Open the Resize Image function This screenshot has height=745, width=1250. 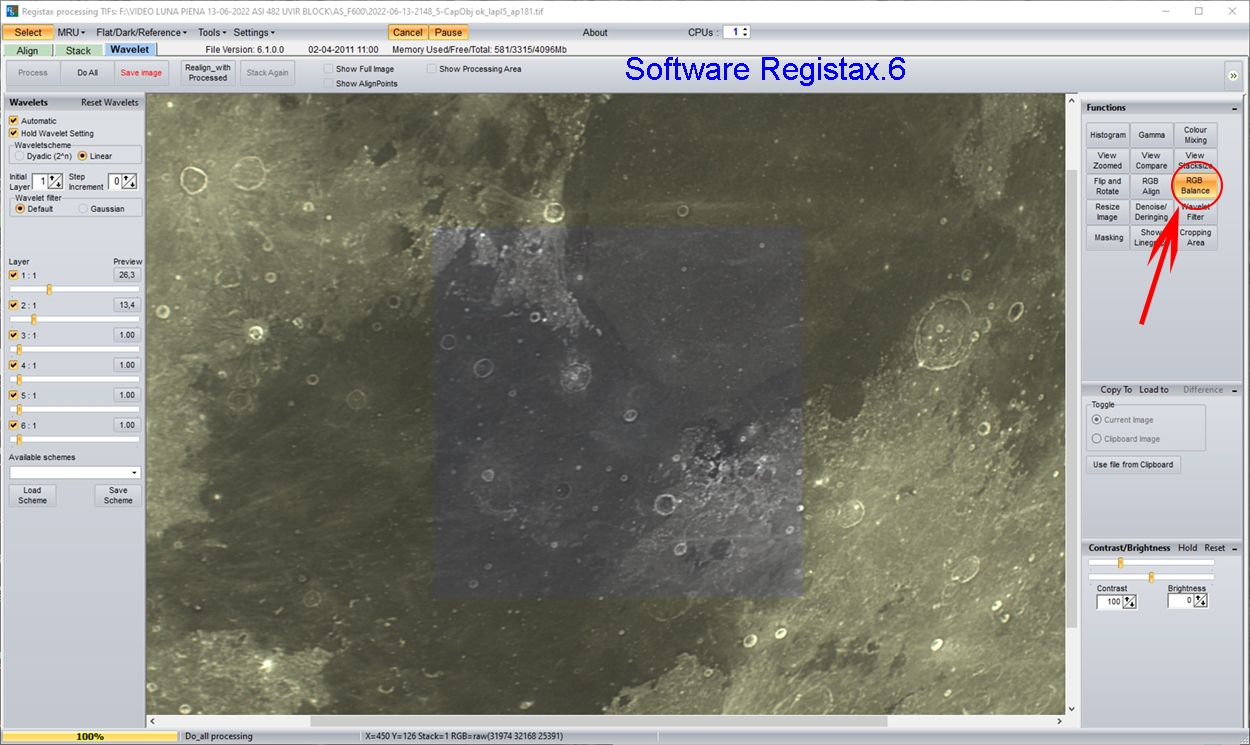[1108, 212]
